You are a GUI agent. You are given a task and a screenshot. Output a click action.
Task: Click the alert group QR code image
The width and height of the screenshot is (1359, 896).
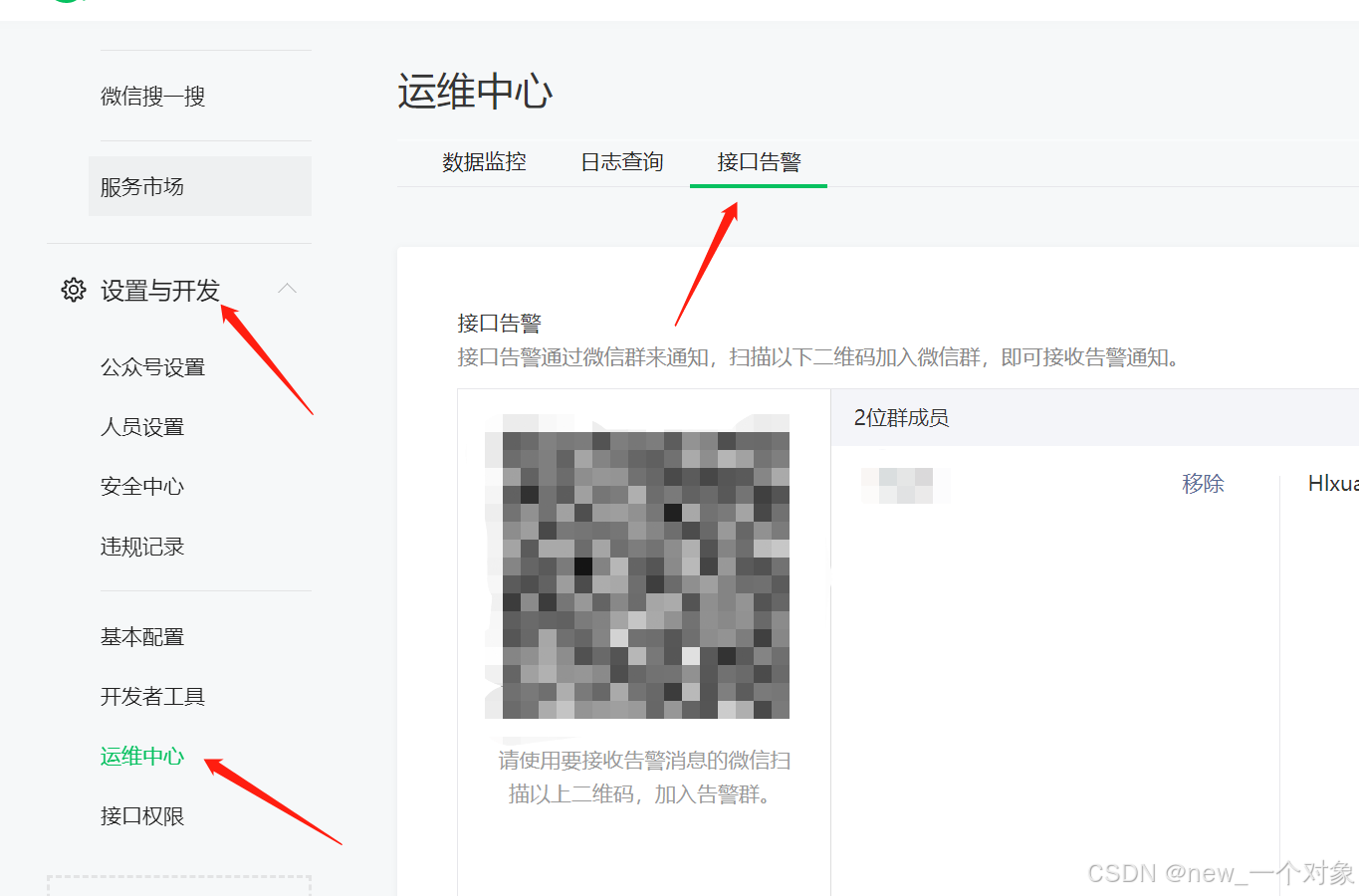[637, 565]
